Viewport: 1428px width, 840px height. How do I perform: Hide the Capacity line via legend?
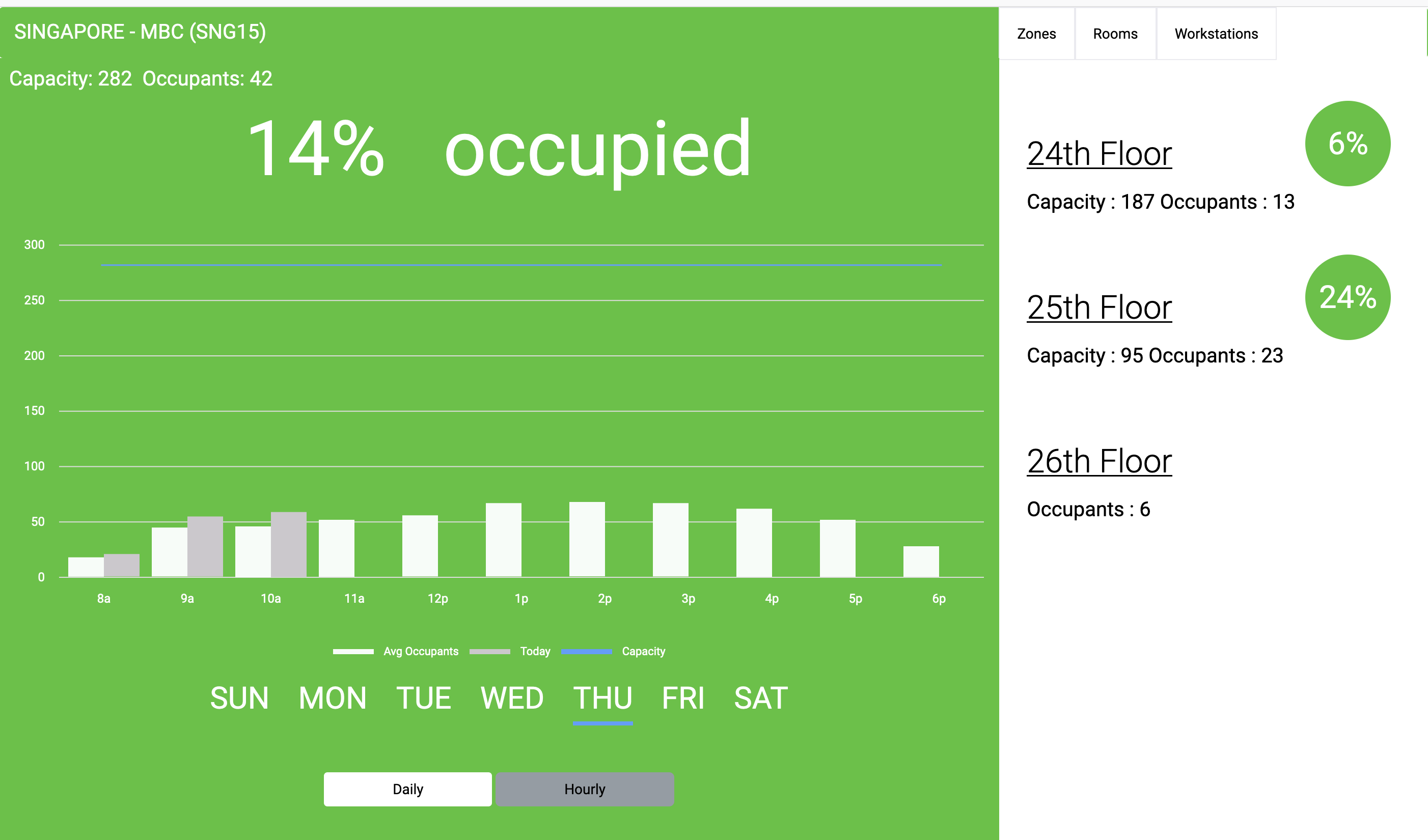pos(586,652)
